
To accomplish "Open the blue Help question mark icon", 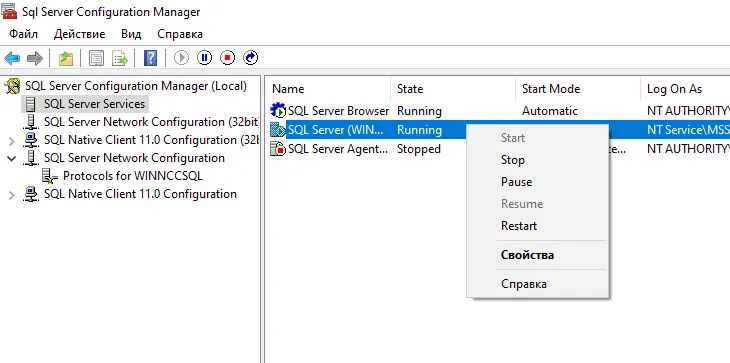I will [150, 58].
